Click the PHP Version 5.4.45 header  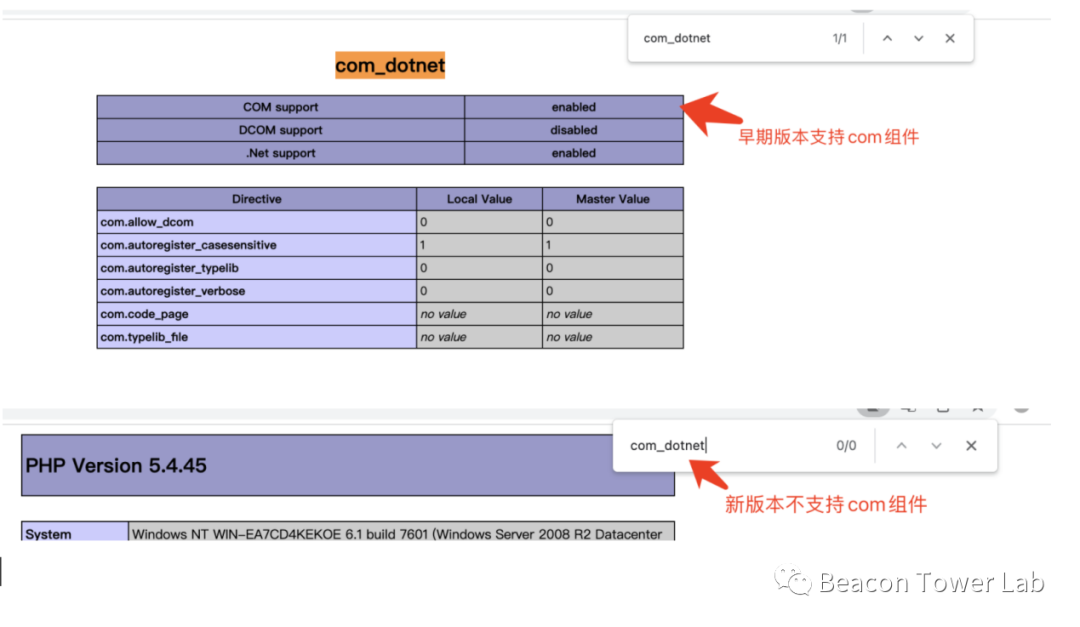tap(116, 465)
